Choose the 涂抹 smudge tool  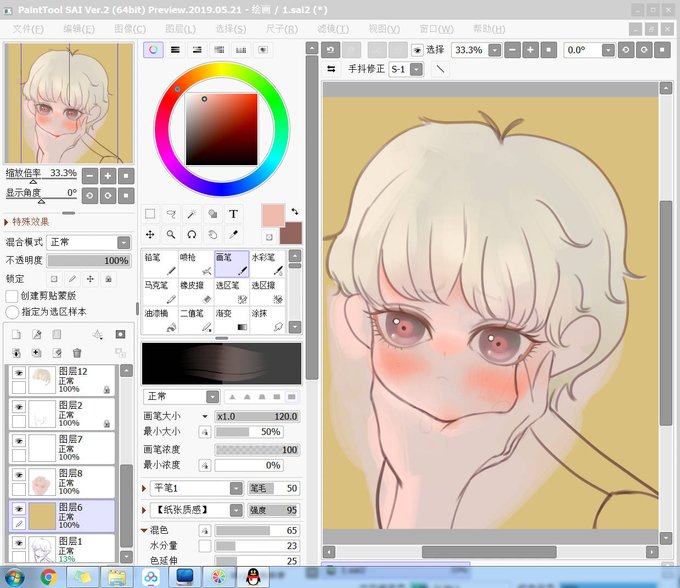pos(268,319)
